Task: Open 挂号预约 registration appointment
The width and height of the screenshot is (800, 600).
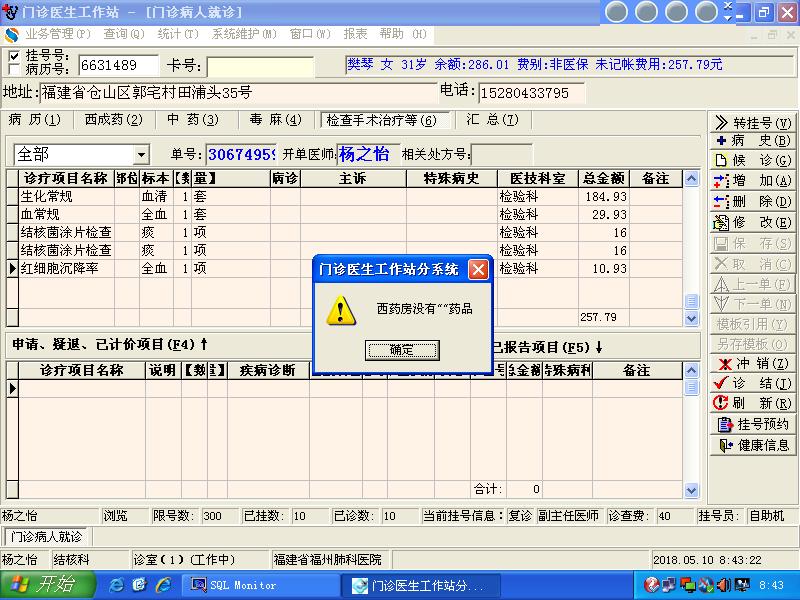Action: tap(753, 424)
